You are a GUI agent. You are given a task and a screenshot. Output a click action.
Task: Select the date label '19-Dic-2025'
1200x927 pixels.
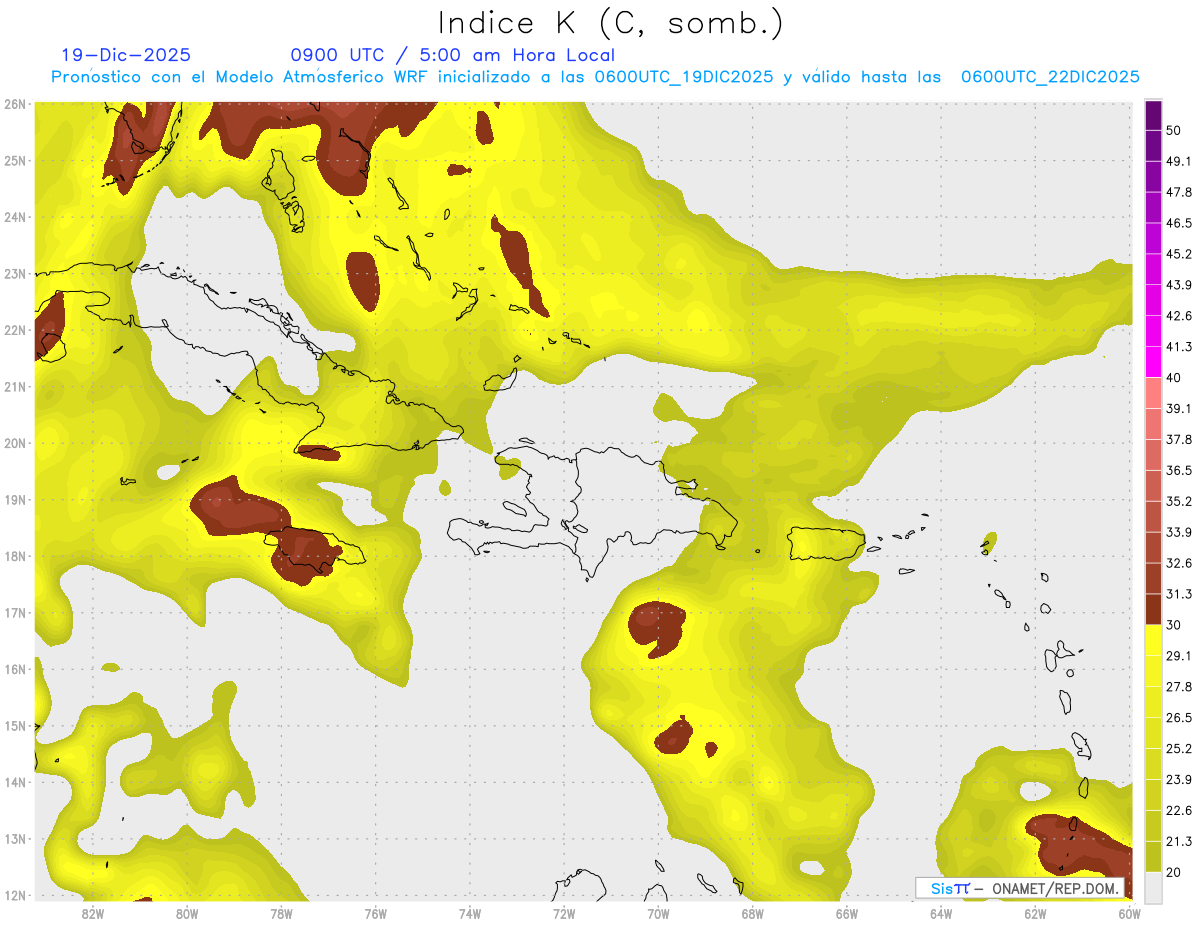click(x=126, y=55)
